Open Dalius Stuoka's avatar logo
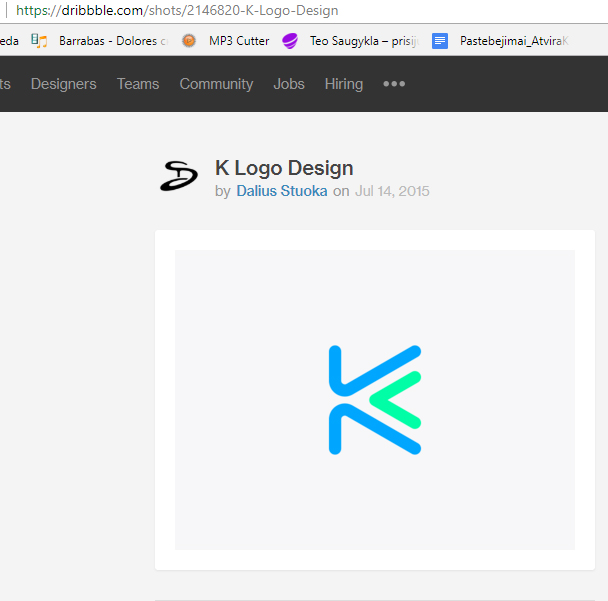 [x=179, y=176]
